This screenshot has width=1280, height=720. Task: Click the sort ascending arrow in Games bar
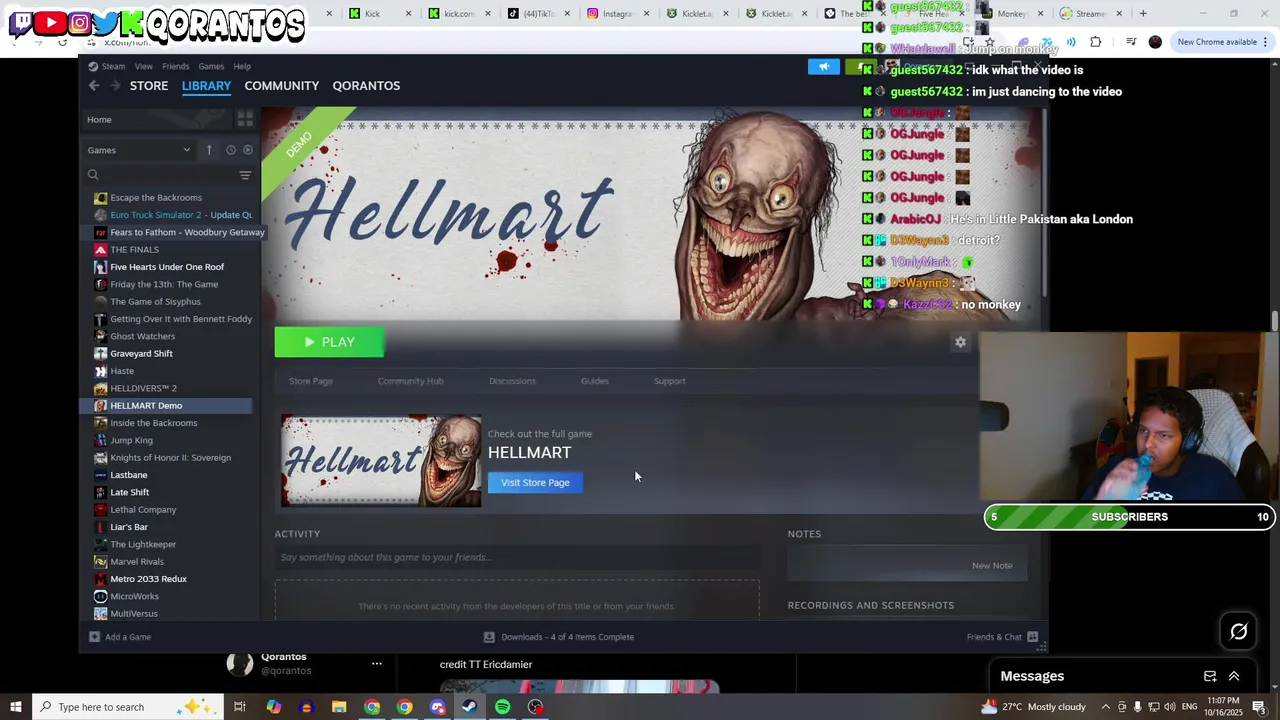(209, 150)
